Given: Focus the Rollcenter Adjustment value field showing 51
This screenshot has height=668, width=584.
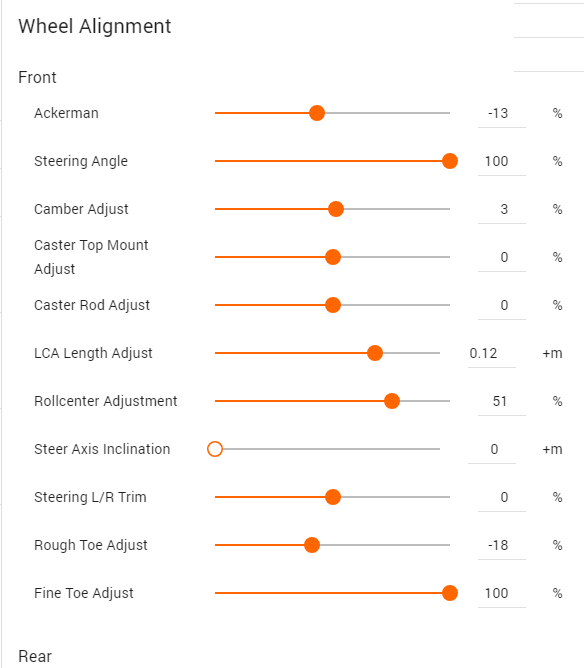Looking at the screenshot, I should tap(502, 401).
